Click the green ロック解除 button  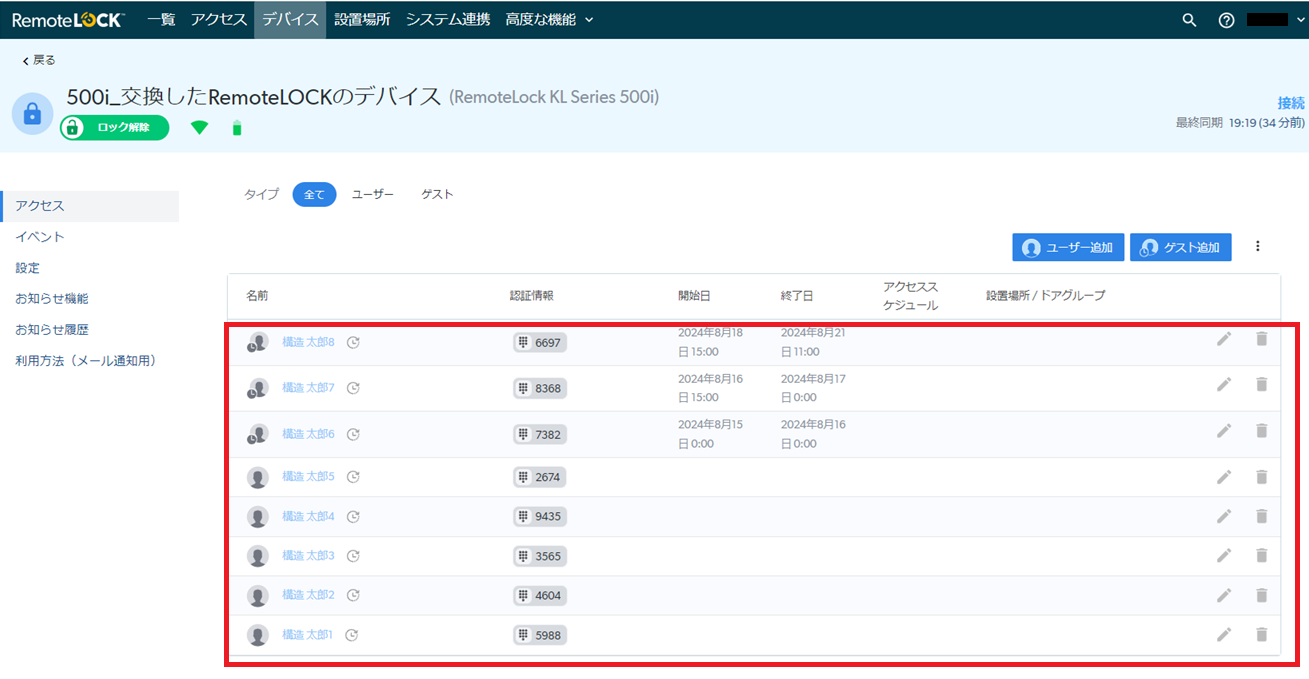tap(114, 128)
